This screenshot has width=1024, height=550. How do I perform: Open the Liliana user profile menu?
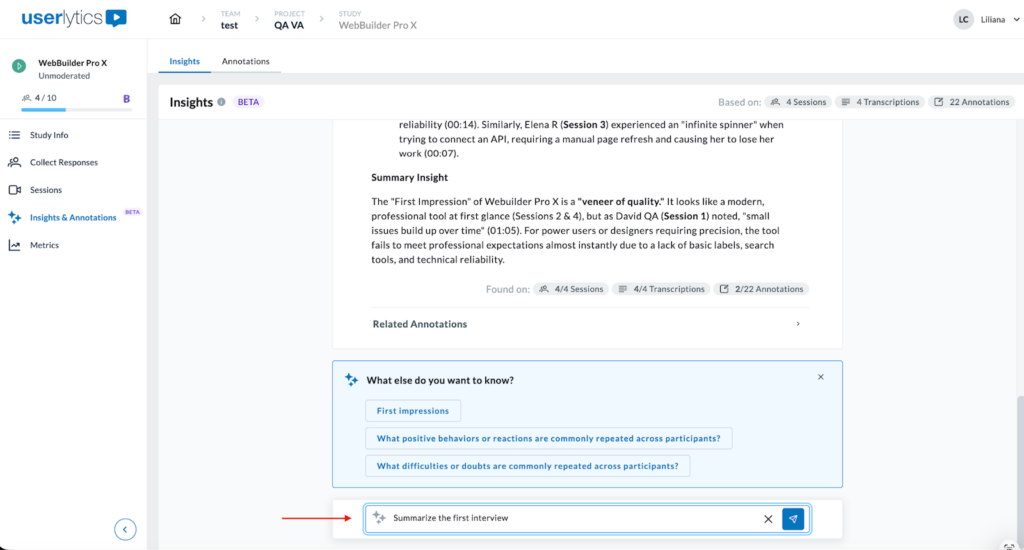pyautogui.click(x=986, y=19)
